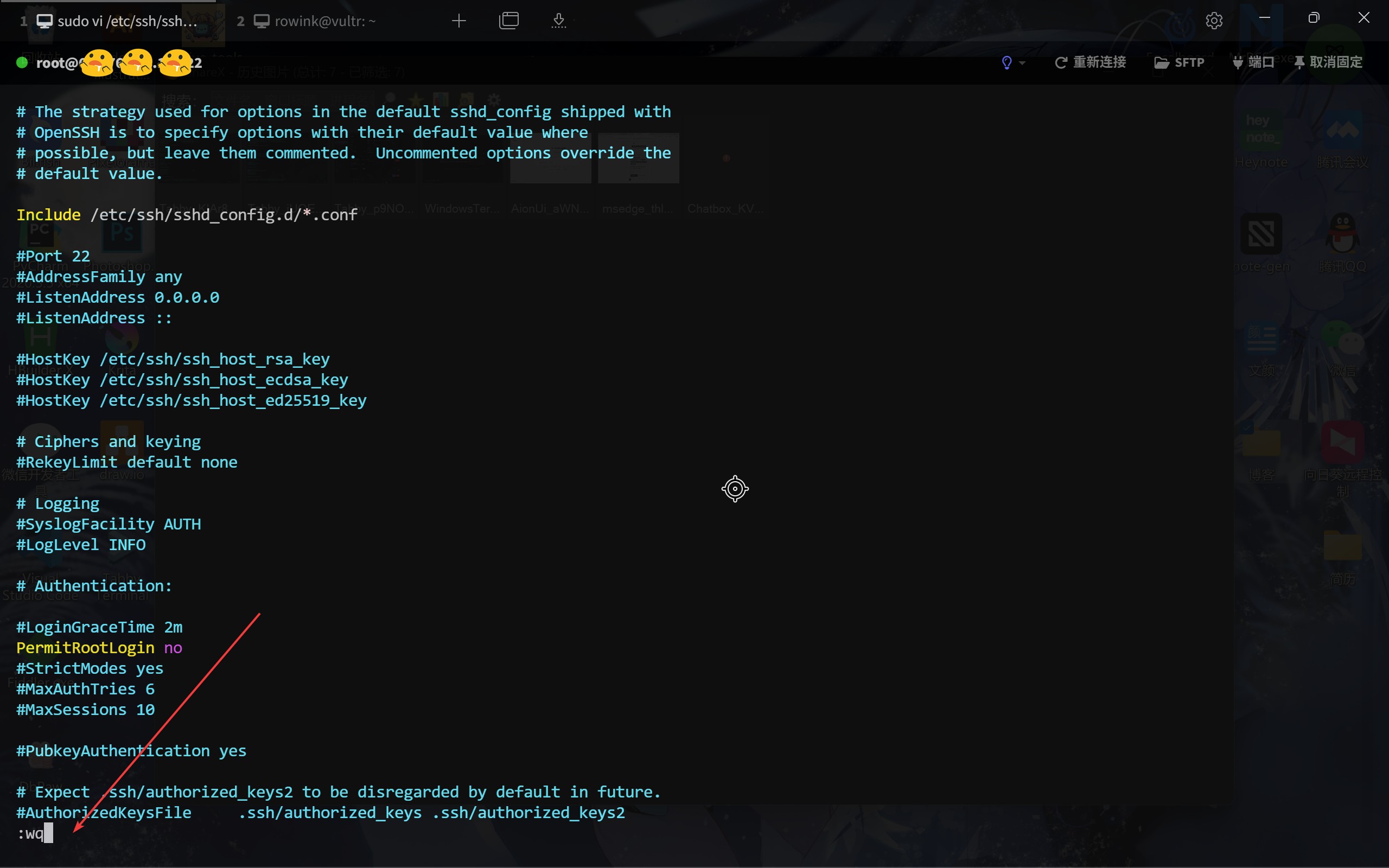
Task: Open a new terminal tab with plus
Action: tap(458, 21)
